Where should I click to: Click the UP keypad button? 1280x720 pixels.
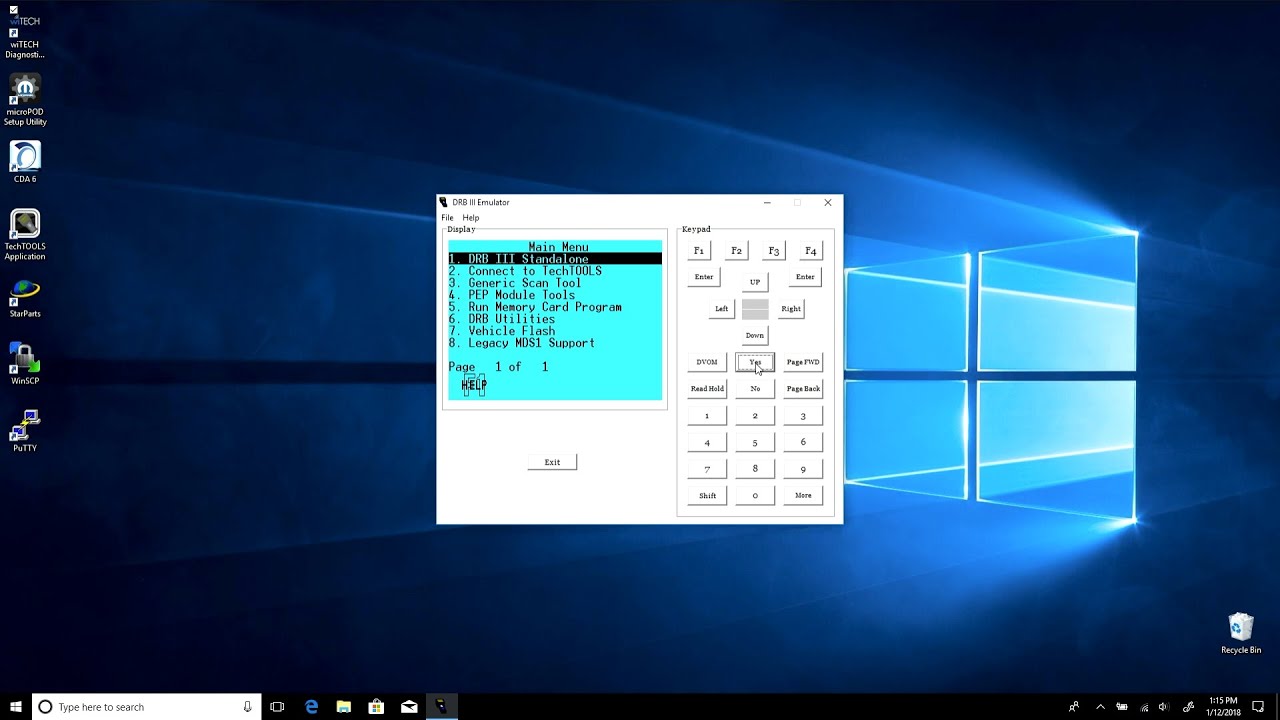tap(755, 282)
